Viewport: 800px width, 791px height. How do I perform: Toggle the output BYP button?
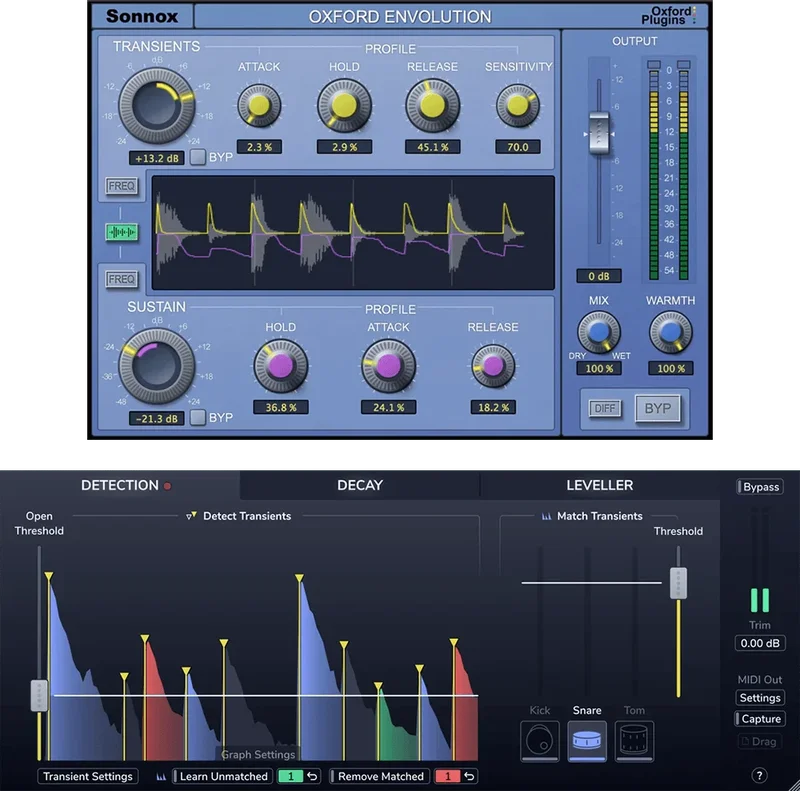[658, 408]
